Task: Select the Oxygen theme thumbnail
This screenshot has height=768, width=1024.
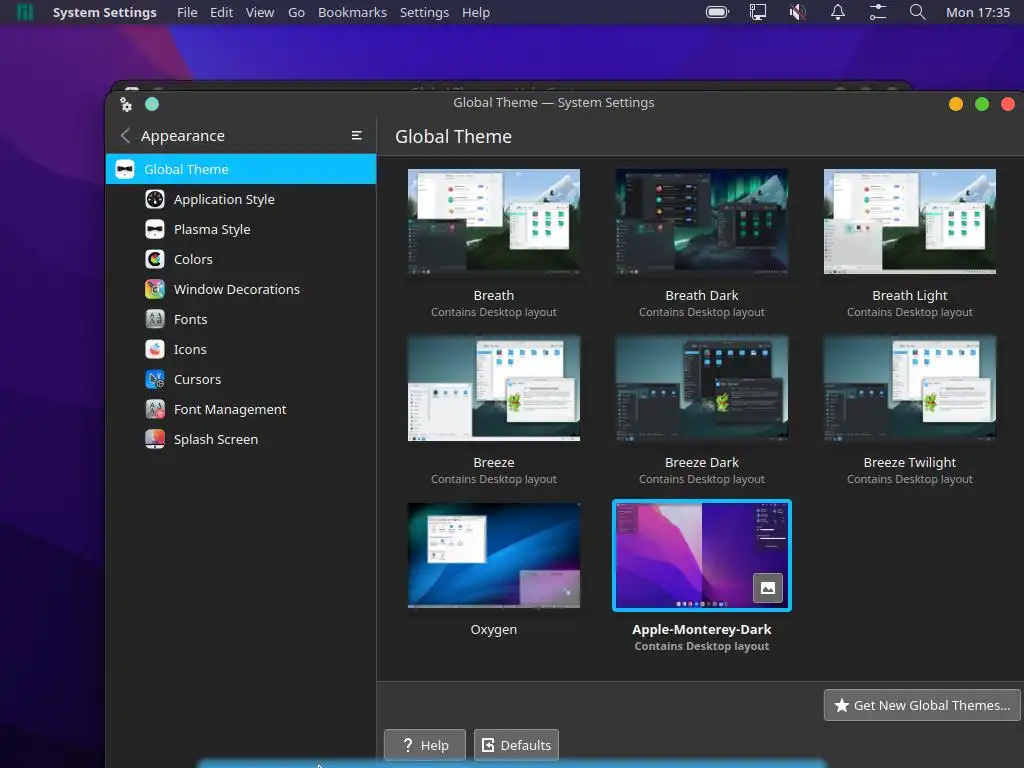Action: click(x=494, y=555)
